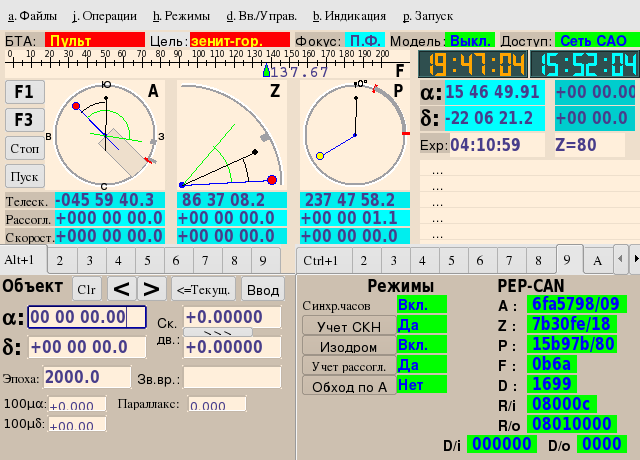640x460 pixels.
Task: Click the focus scale ruler marker
Action: coord(266,70)
